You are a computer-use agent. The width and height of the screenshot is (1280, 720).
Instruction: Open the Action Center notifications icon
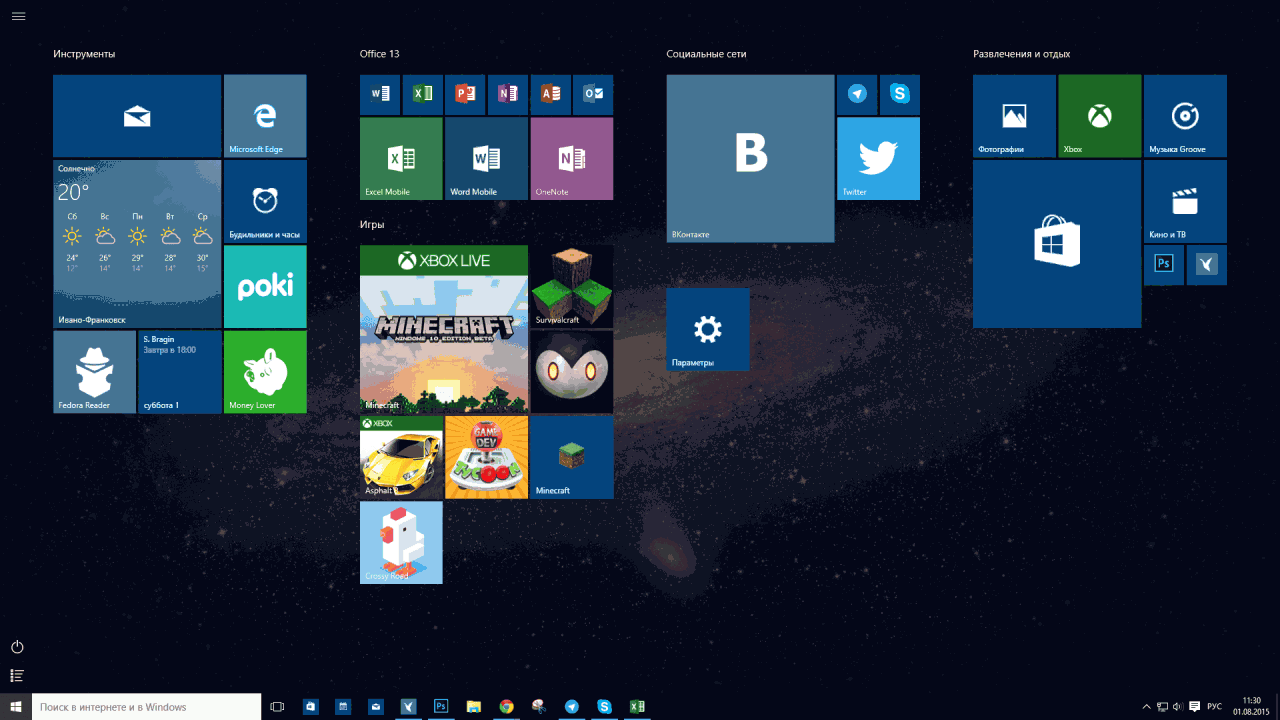1194,706
